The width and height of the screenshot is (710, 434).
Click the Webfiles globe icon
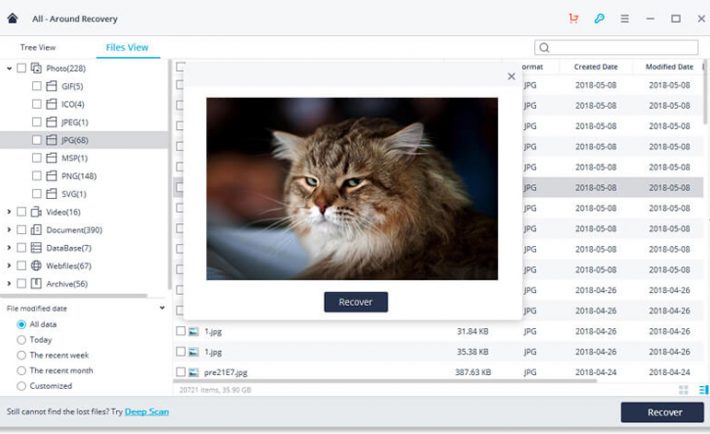coord(36,265)
